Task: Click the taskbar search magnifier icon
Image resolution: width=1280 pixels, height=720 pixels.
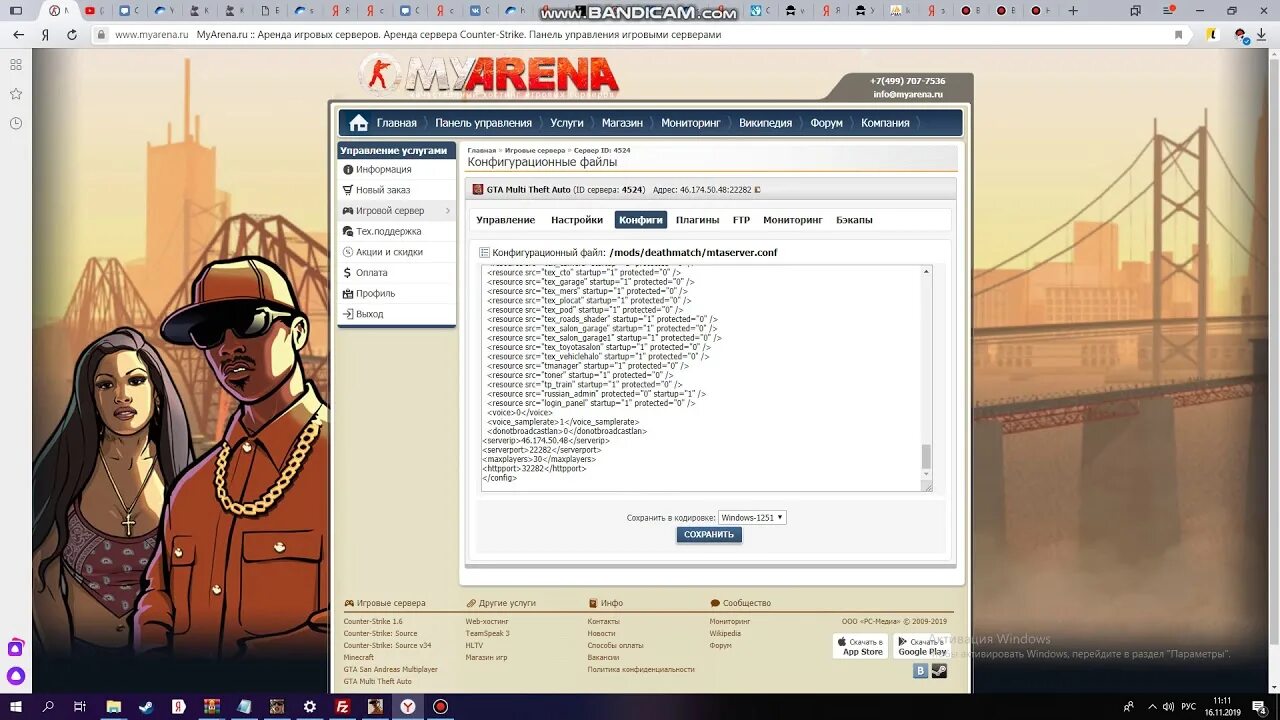Action: pyautogui.click(x=48, y=706)
